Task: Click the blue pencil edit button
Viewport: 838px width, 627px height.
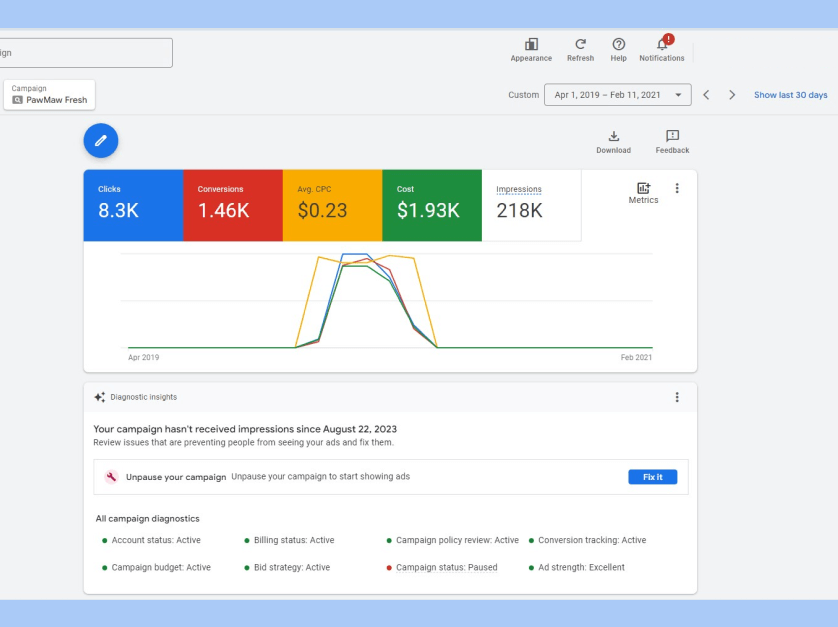Action: click(100, 141)
